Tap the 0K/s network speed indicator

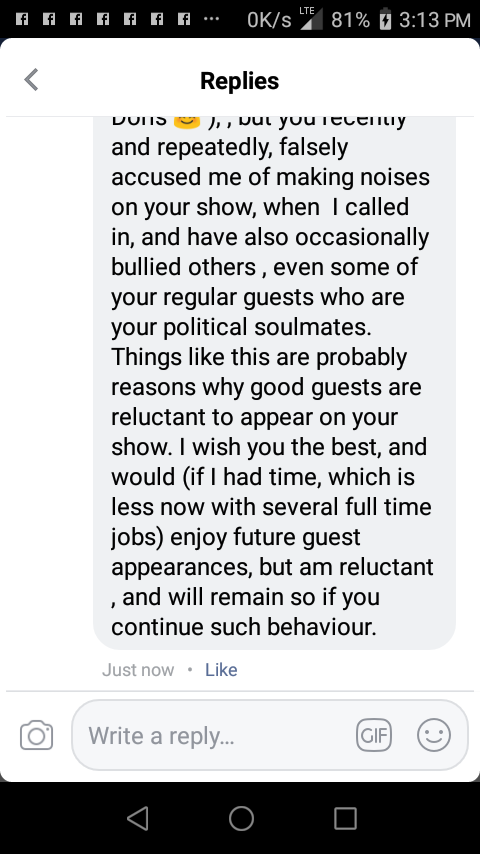[x=269, y=20]
